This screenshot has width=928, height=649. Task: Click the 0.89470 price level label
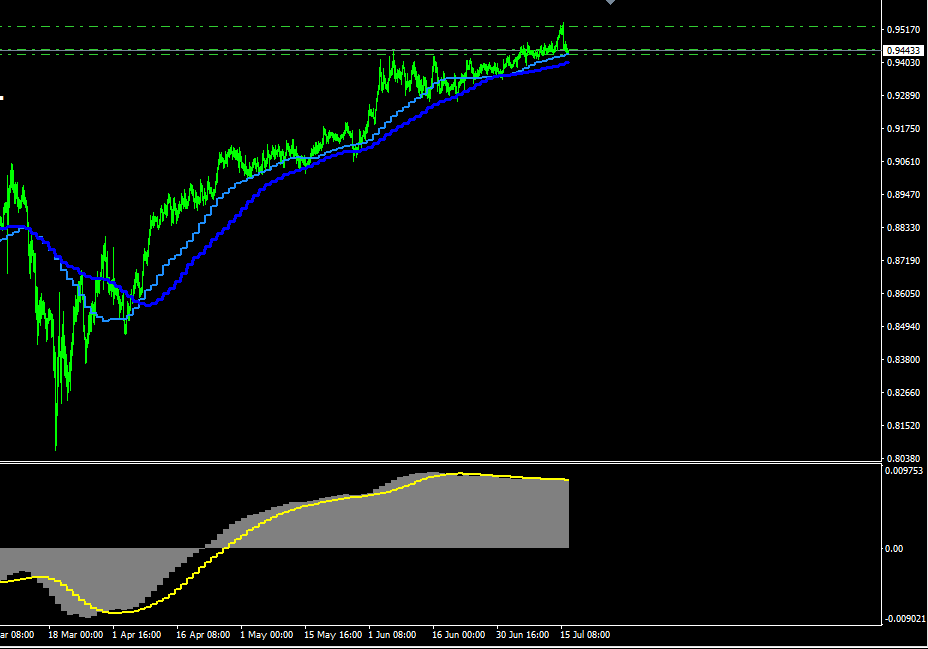point(903,195)
